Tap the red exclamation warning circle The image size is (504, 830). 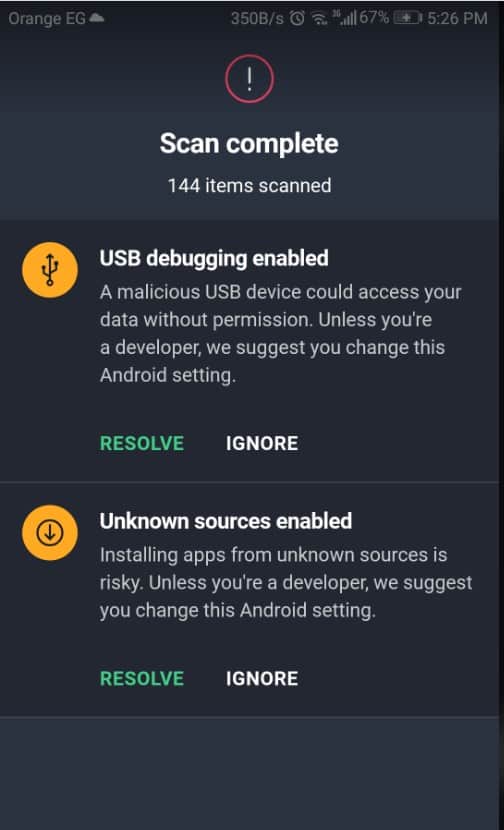point(249,78)
